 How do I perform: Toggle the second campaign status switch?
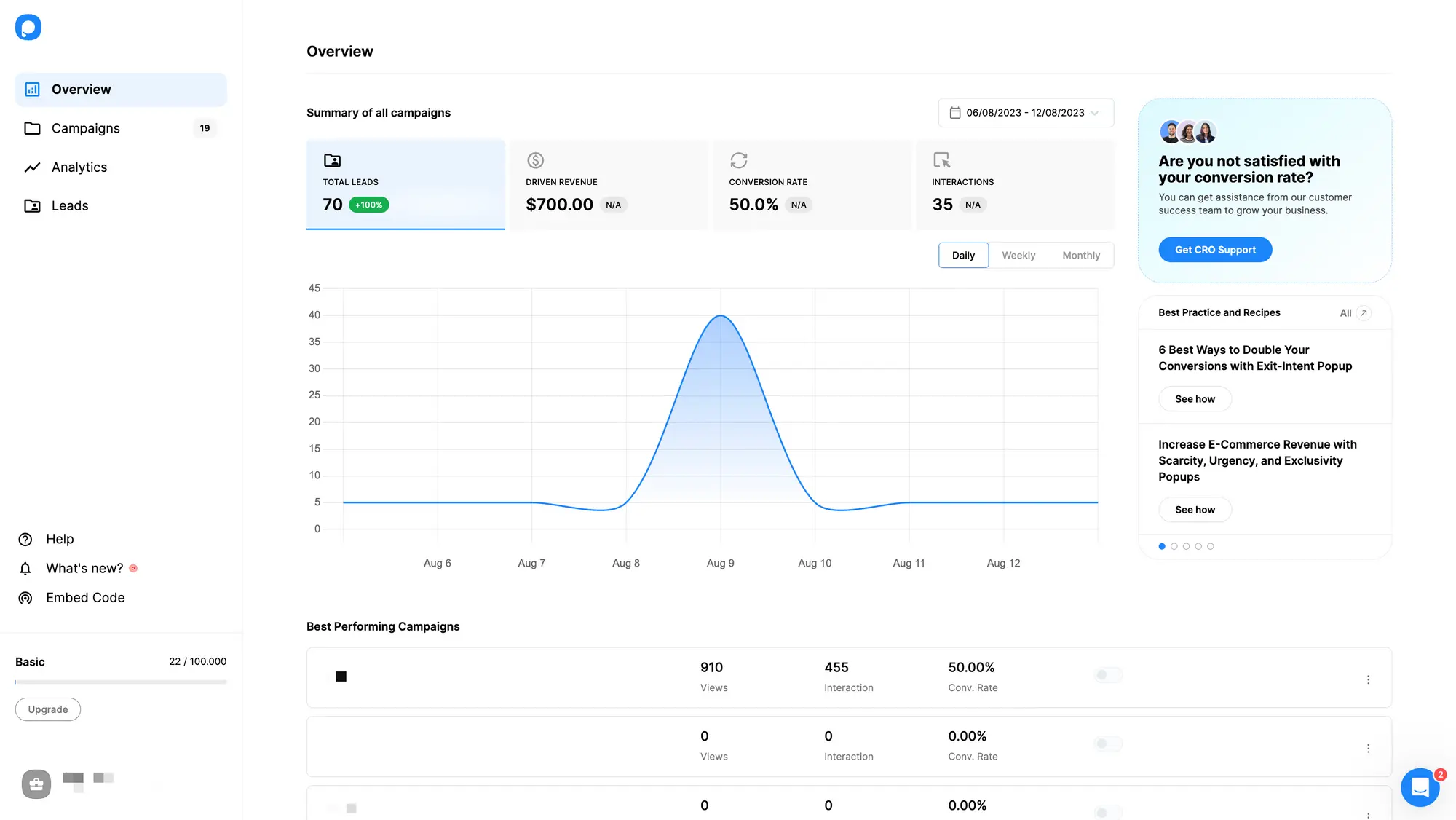(x=1108, y=744)
